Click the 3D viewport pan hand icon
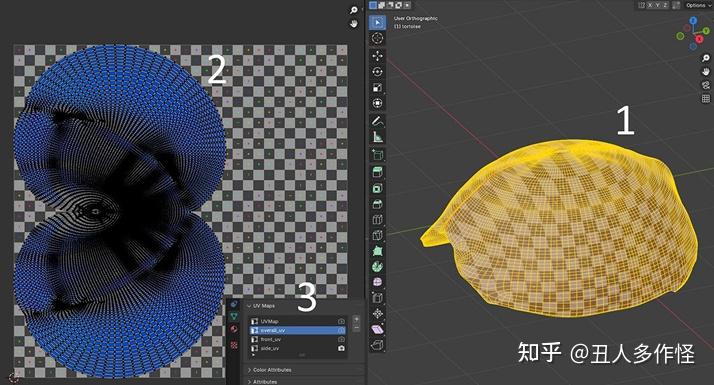The height and width of the screenshot is (385, 714). [x=705, y=72]
